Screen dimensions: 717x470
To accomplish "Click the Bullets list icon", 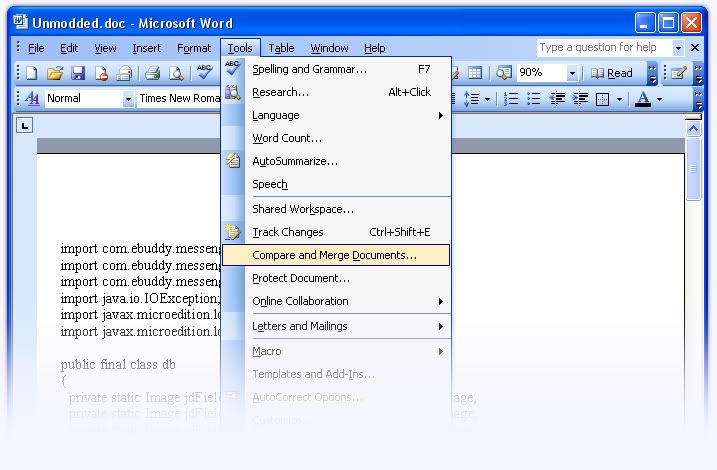I will point(534,99).
